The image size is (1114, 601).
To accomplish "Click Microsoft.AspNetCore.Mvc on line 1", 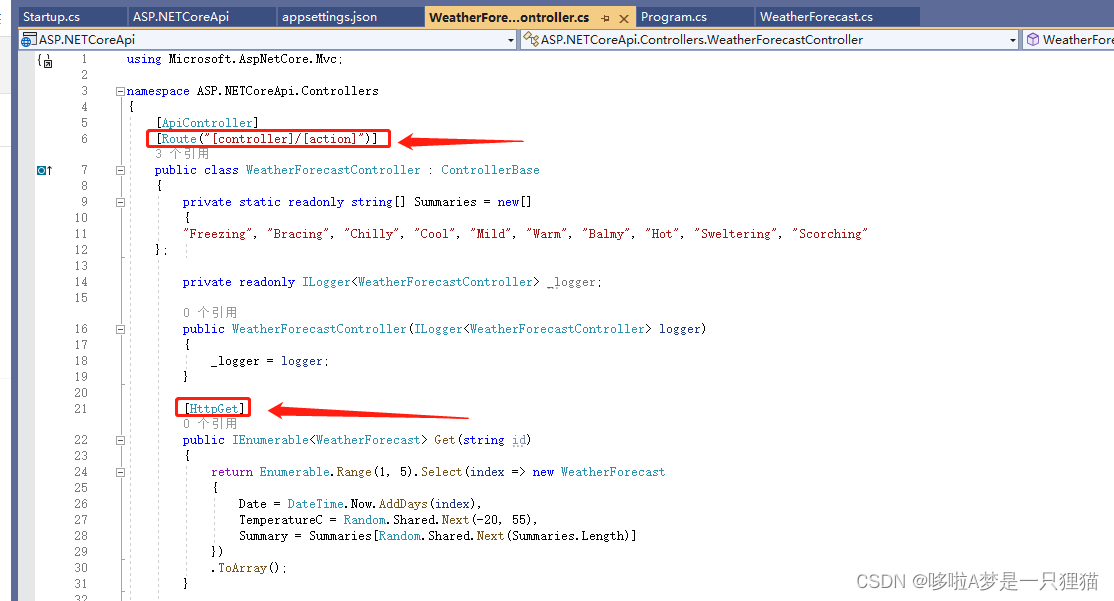I will (253, 59).
